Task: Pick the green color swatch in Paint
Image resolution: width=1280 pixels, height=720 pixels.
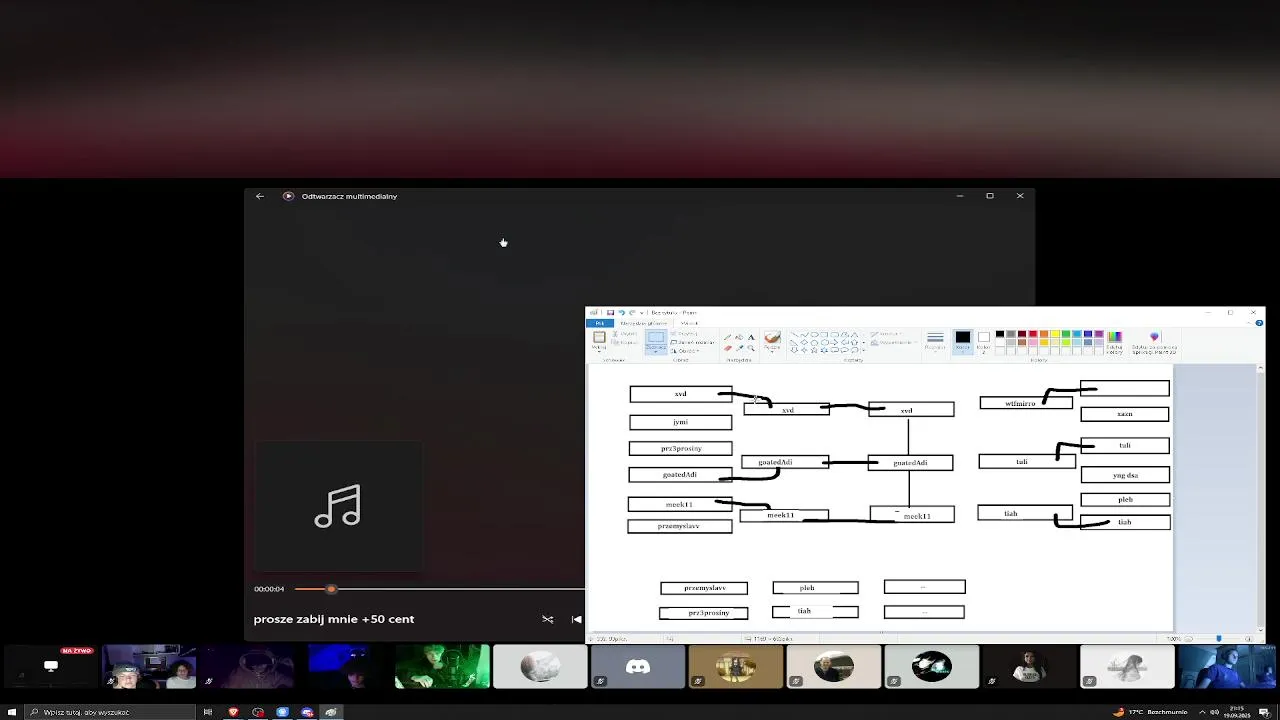Action: click(x=1066, y=334)
